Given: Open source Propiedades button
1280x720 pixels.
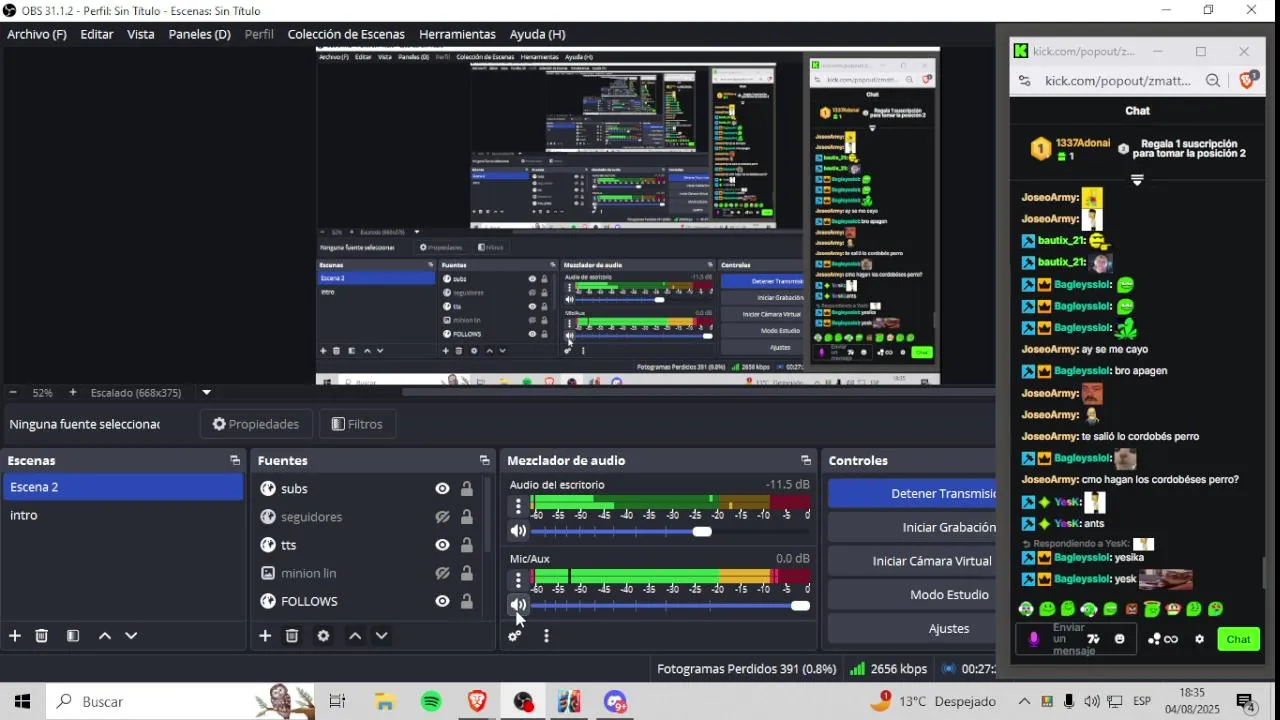Looking at the screenshot, I should [256, 424].
